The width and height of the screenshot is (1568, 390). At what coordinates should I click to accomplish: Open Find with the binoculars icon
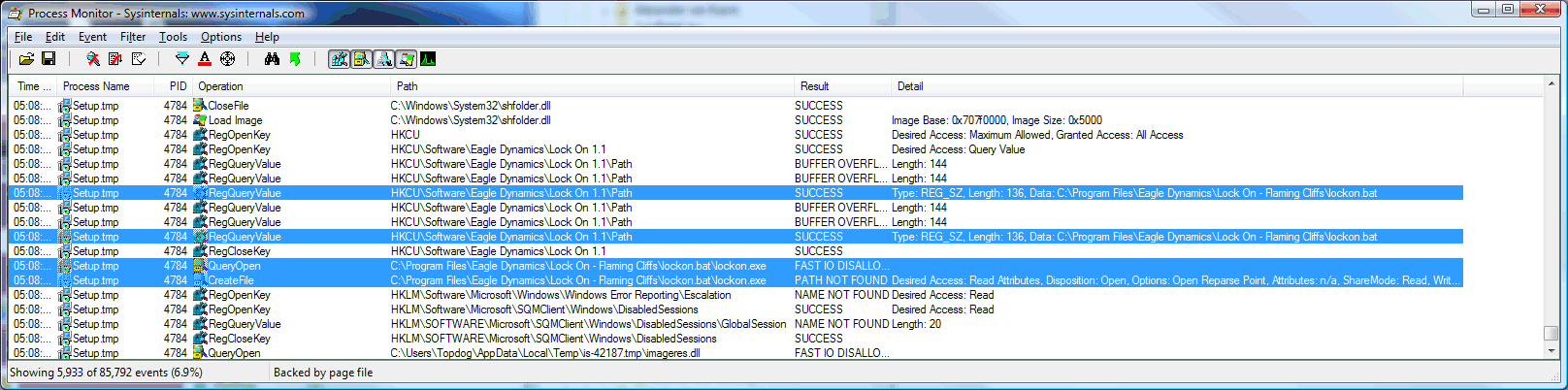[272, 59]
